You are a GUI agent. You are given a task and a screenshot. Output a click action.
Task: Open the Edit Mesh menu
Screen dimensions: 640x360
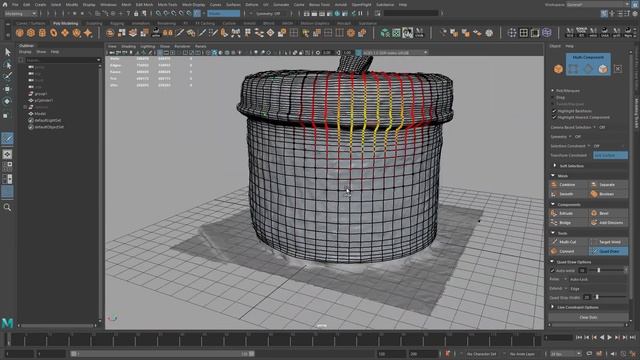click(144, 4)
